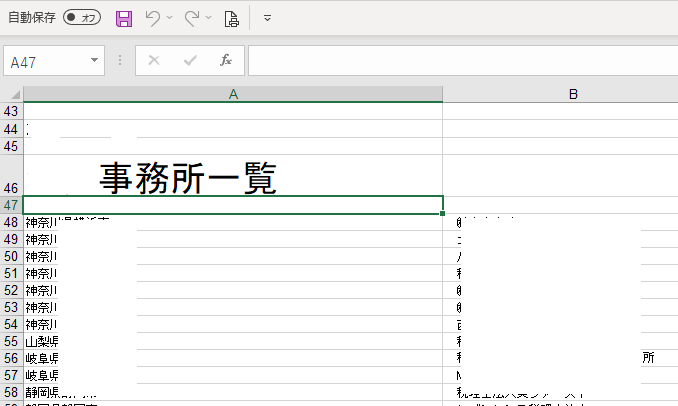
Task: Open the Insert Function fx dialog
Action: pos(226,60)
